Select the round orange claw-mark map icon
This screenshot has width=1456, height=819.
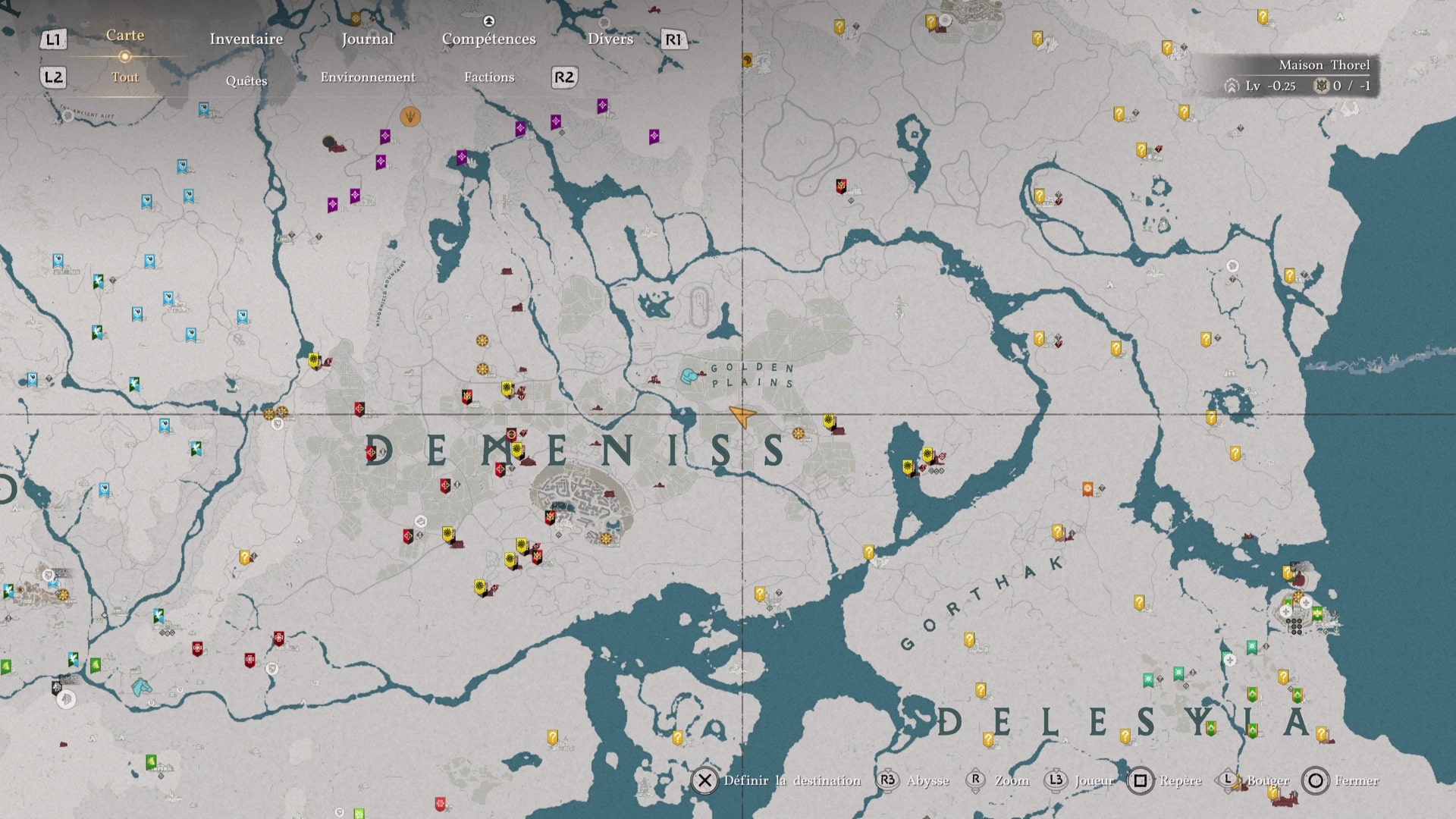coord(410,117)
